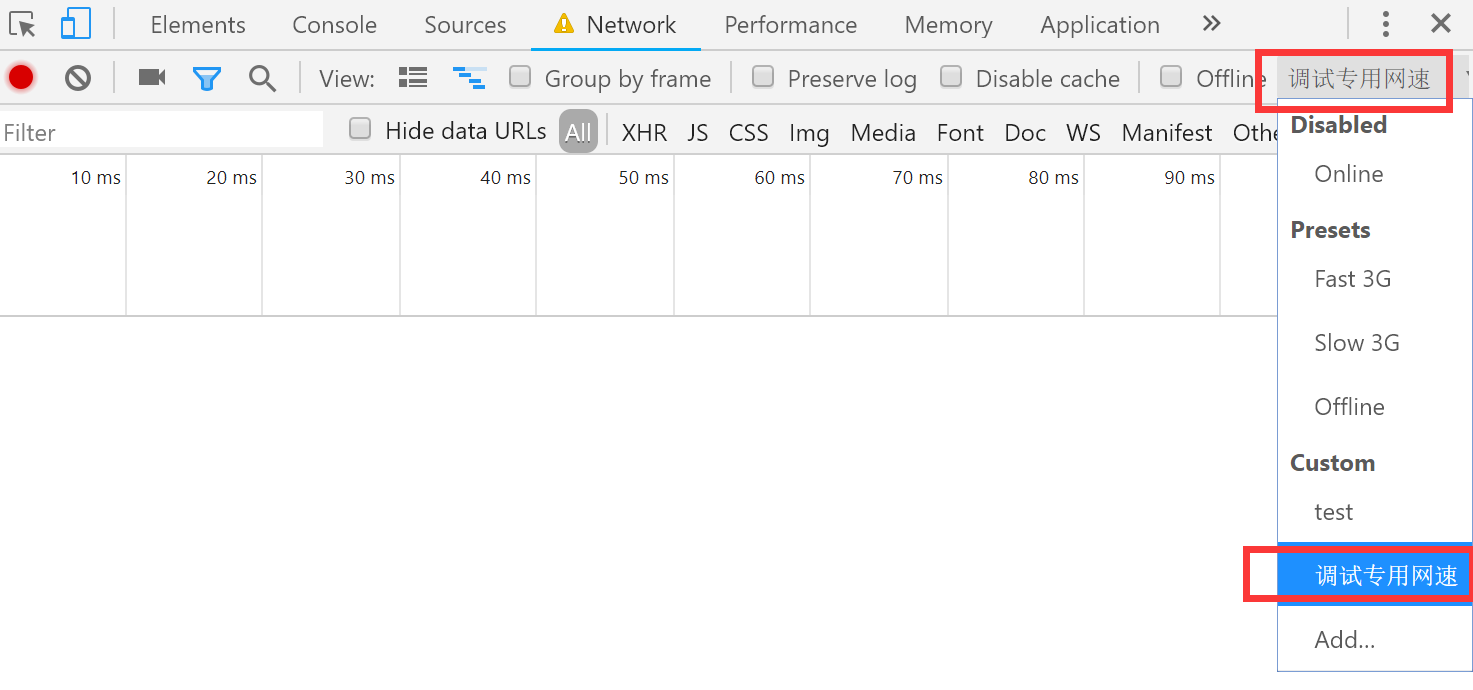Toggle the blue filter funnel icon

(207, 78)
